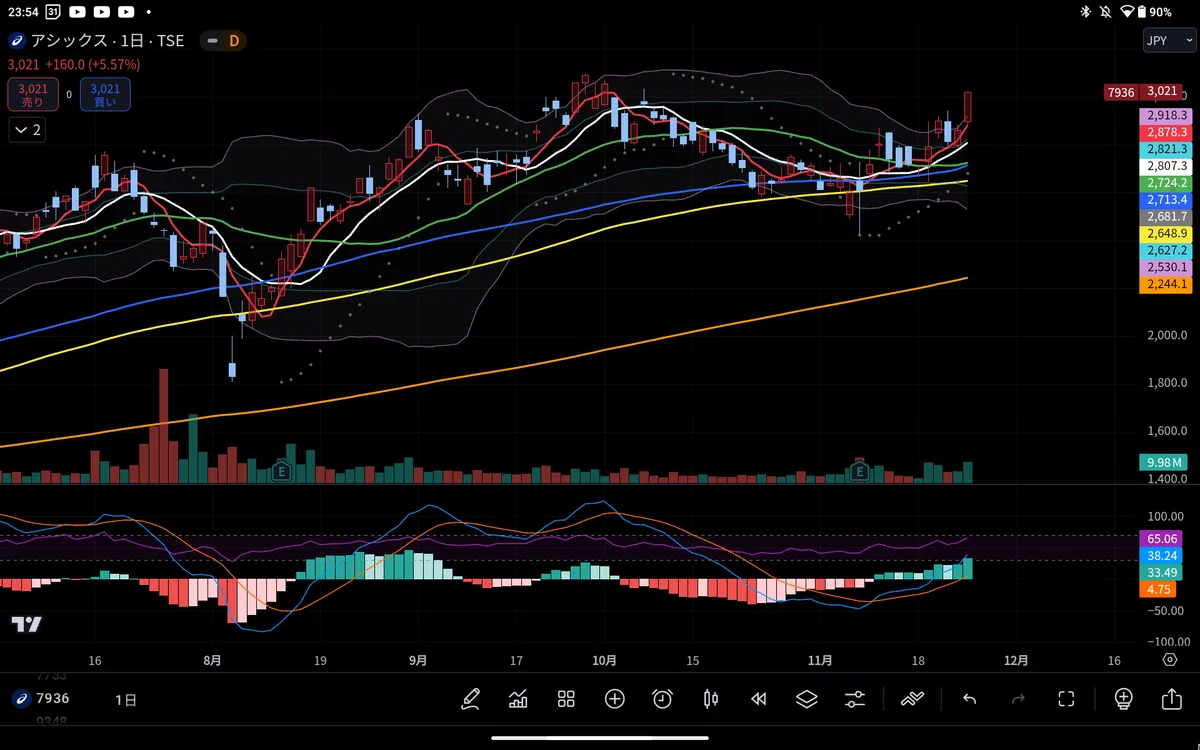Tap the 2,000.0 price axis label
Viewport: 1200px width, 750px height.
pos(1167,335)
